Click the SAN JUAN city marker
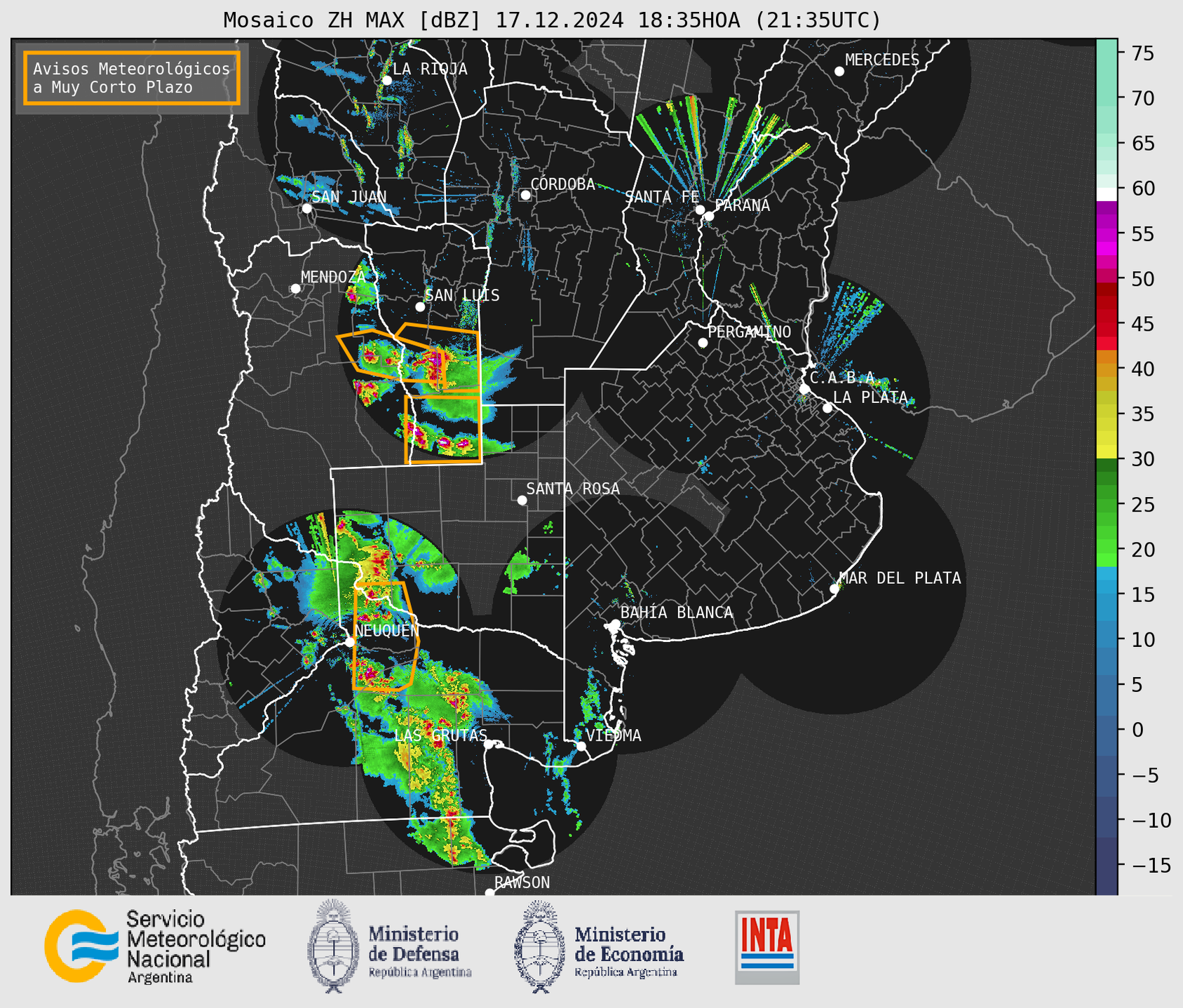 pos(306,208)
